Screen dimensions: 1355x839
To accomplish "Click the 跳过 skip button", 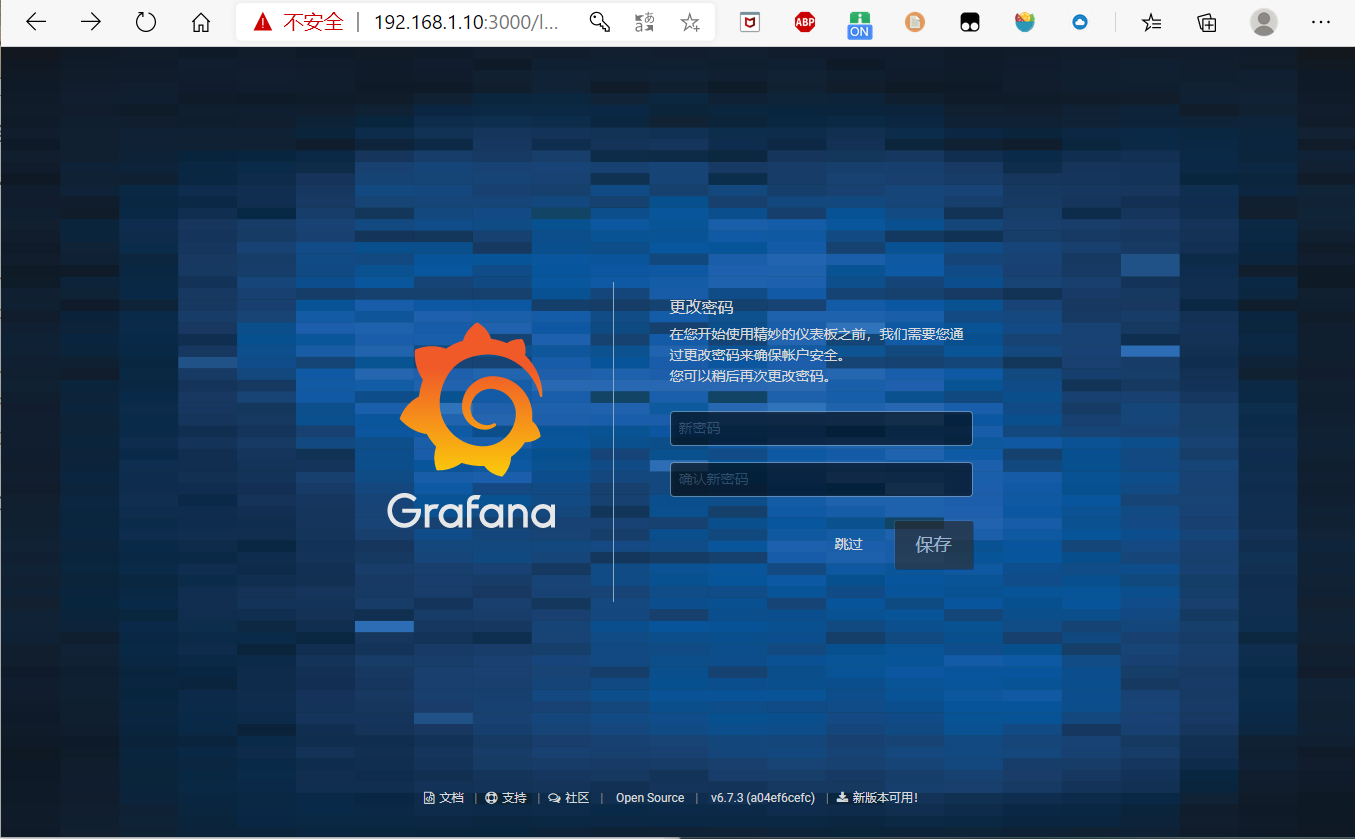I will coord(848,544).
